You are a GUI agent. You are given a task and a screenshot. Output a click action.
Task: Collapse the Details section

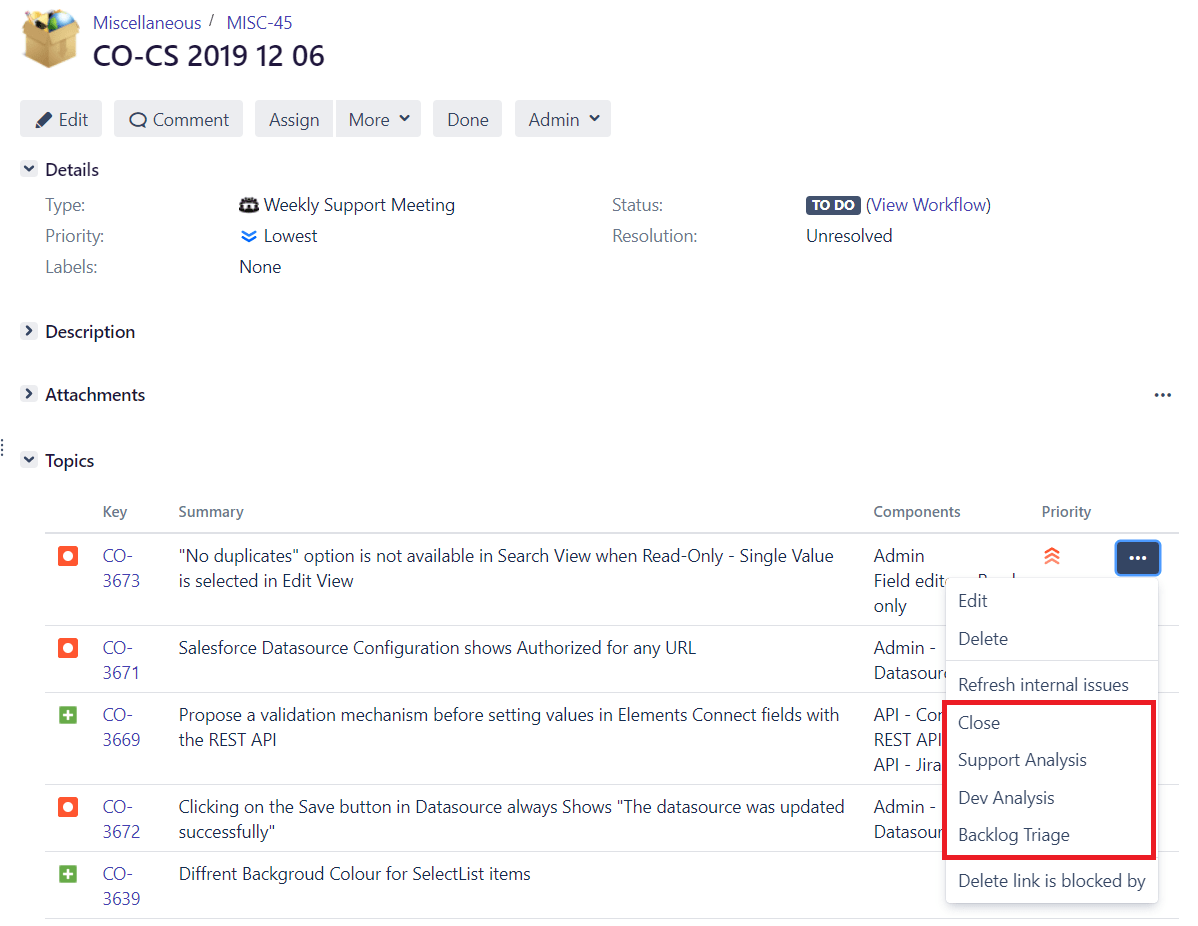[x=28, y=169]
